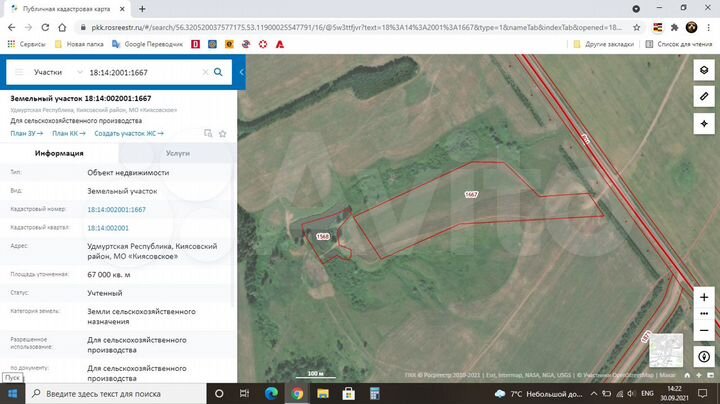This screenshot has height=404, width=720.
Task: Click taskbar search box
Action: point(115,394)
